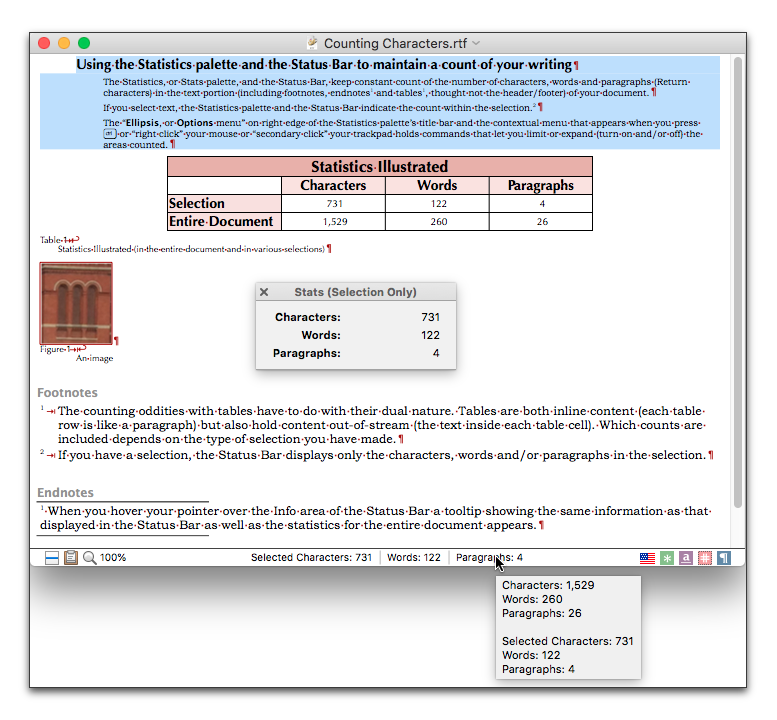Click the 'Statistics Illustrated (in the entire document...' caption
Image resolution: width=777 pixels, height=720 pixels.
coord(191,249)
